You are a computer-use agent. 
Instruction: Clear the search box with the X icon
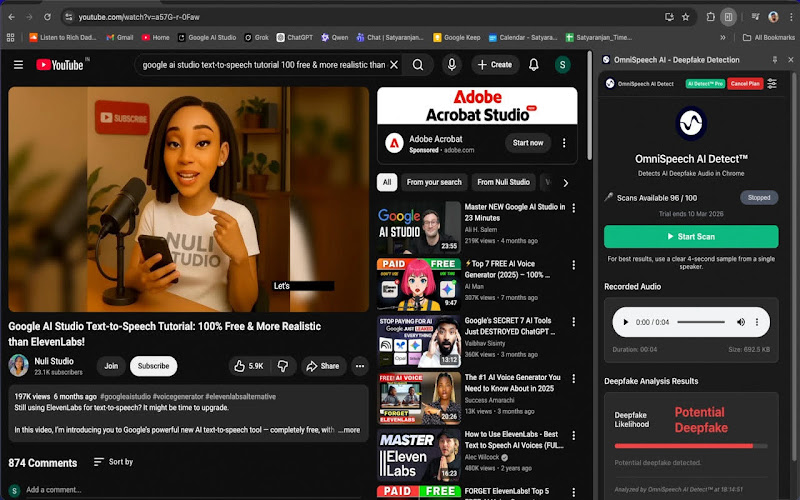click(394, 65)
